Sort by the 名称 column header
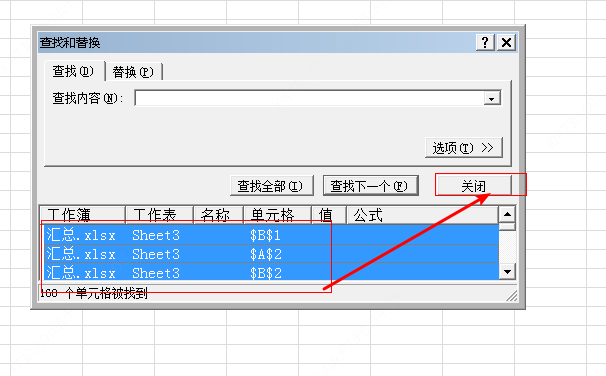Screen dimensions: 606x376 click(x=218, y=215)
